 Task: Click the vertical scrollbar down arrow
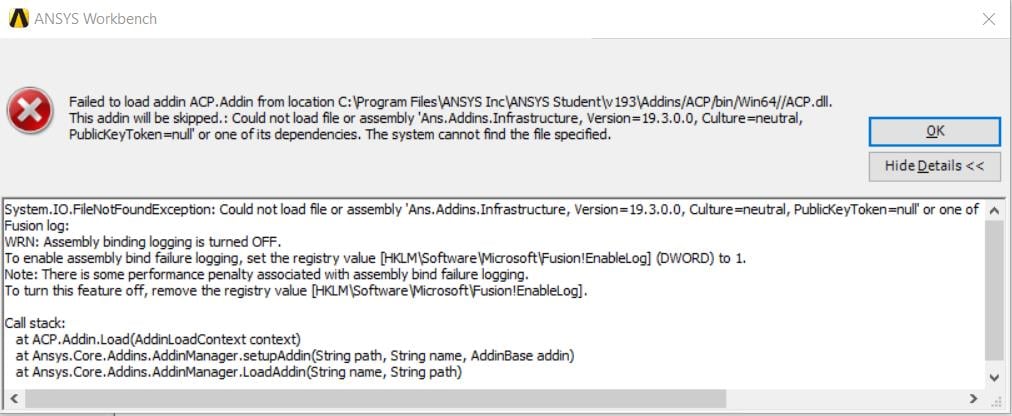993,377
